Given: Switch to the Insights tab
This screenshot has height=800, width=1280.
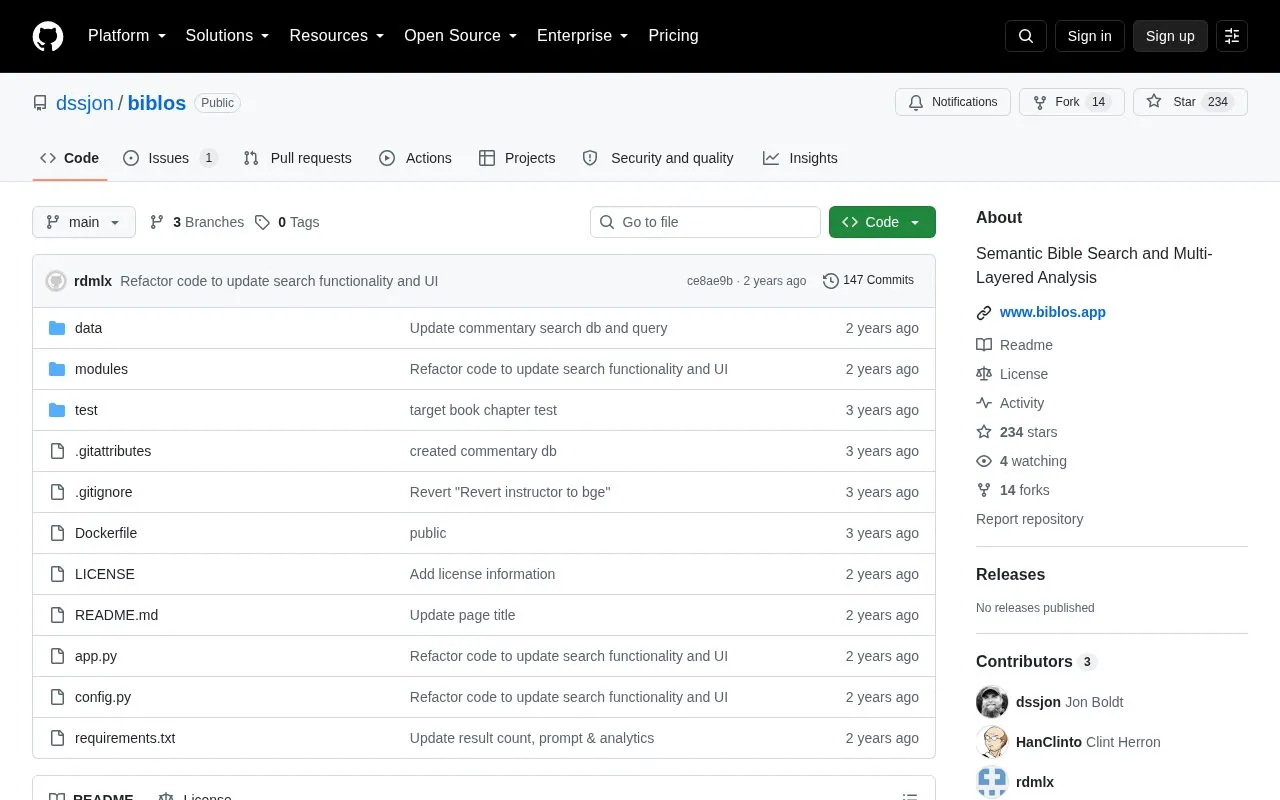Looking at the screenshot, I should [800, 158].
